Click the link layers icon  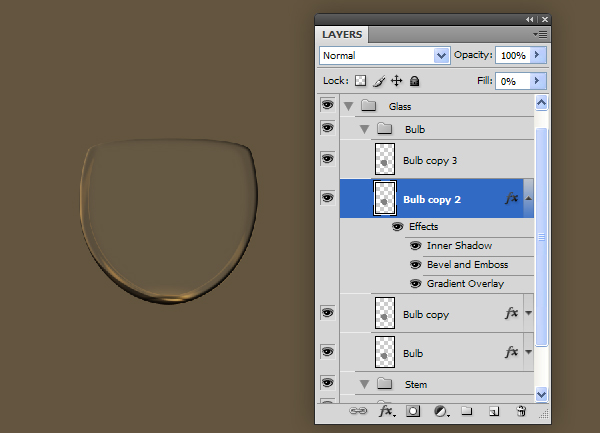[358, 411]
